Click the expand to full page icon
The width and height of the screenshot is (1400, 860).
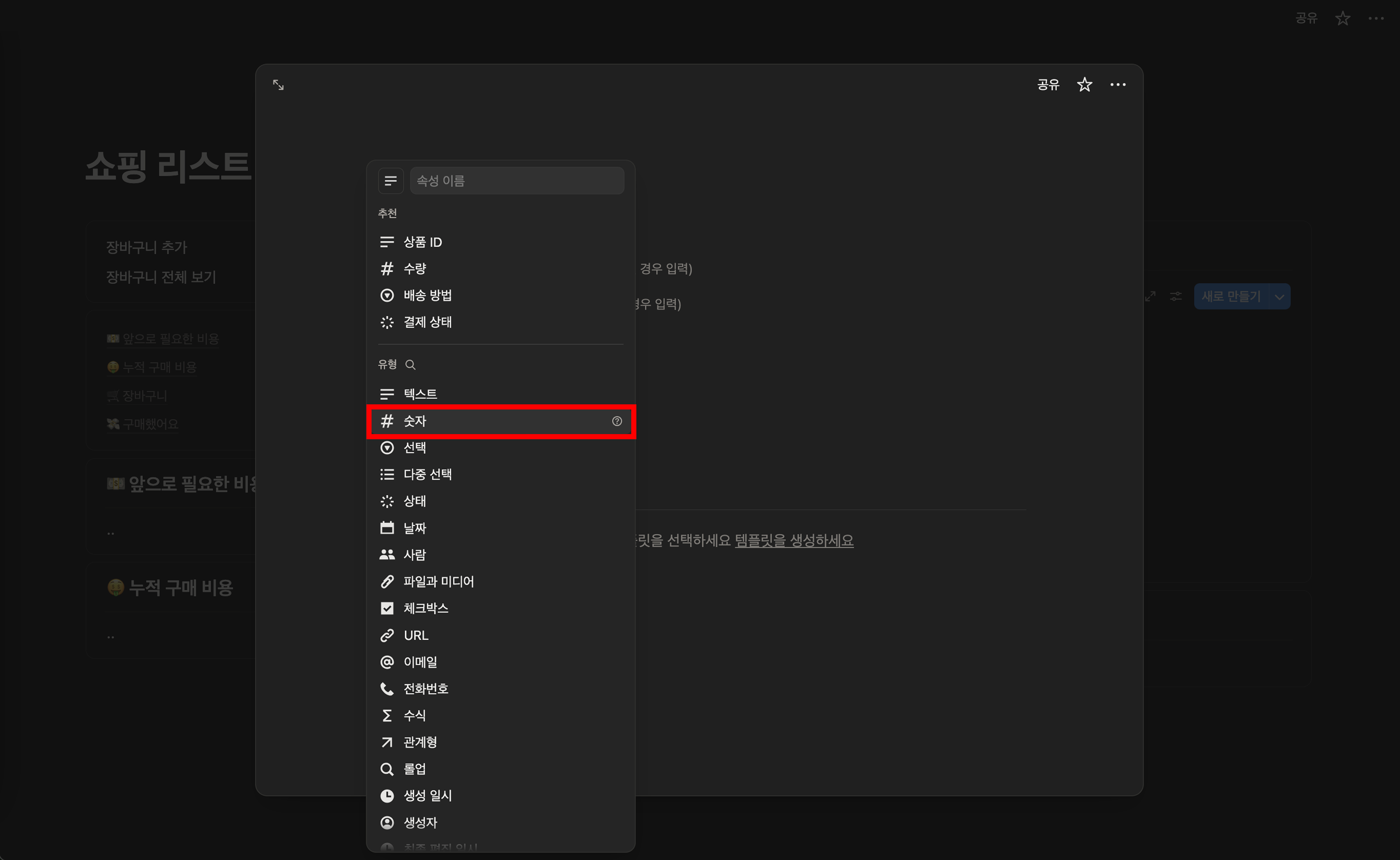click(278, 85)
